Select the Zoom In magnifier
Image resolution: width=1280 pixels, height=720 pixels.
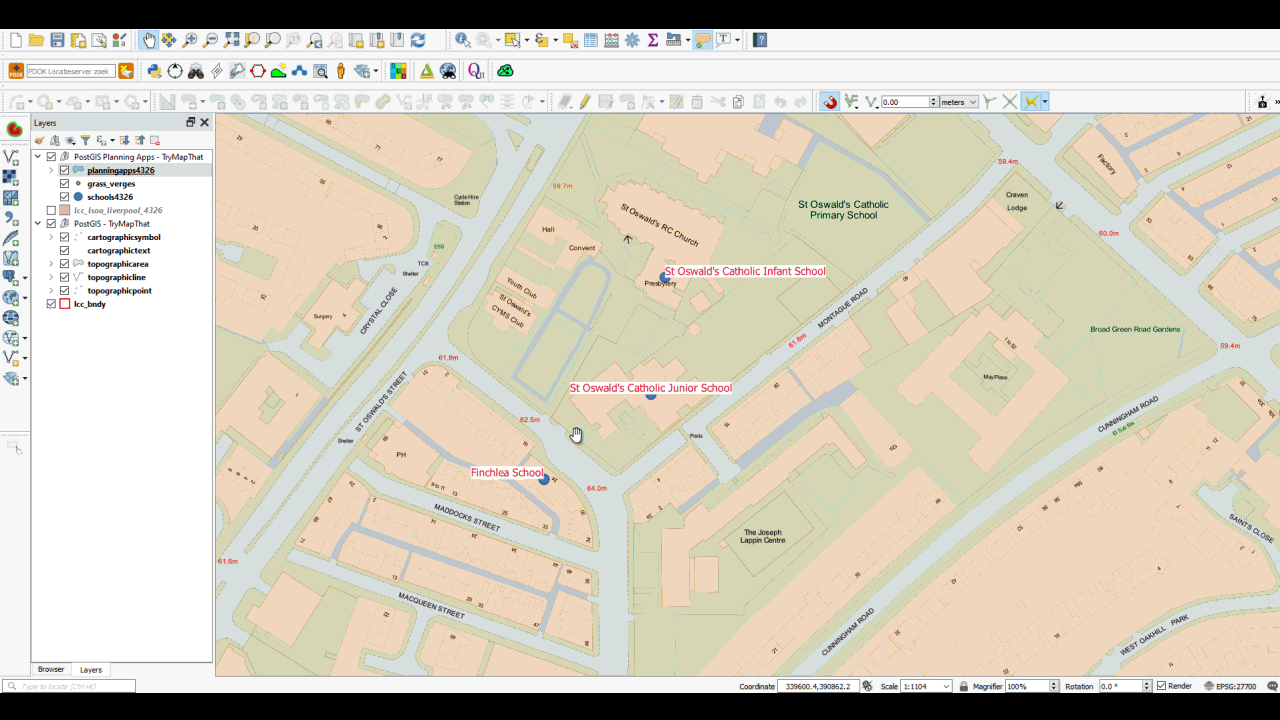[189, 40]
